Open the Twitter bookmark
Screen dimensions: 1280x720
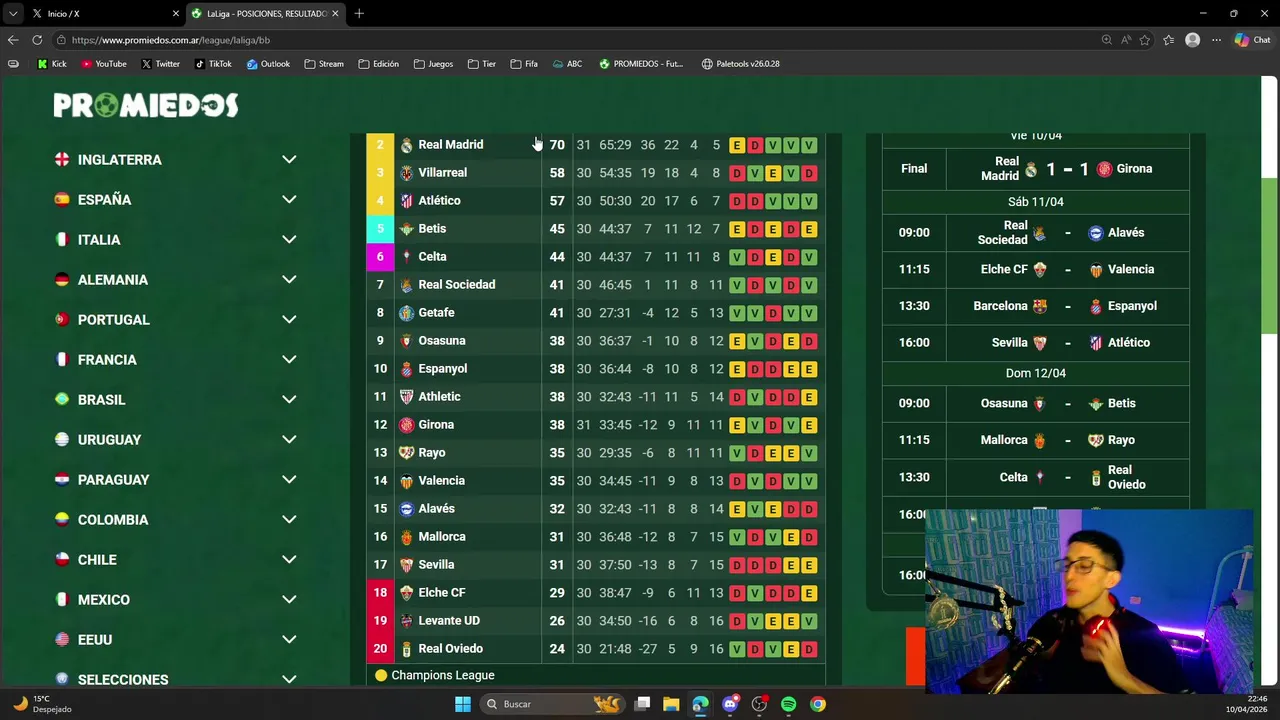tap(161, 64)
